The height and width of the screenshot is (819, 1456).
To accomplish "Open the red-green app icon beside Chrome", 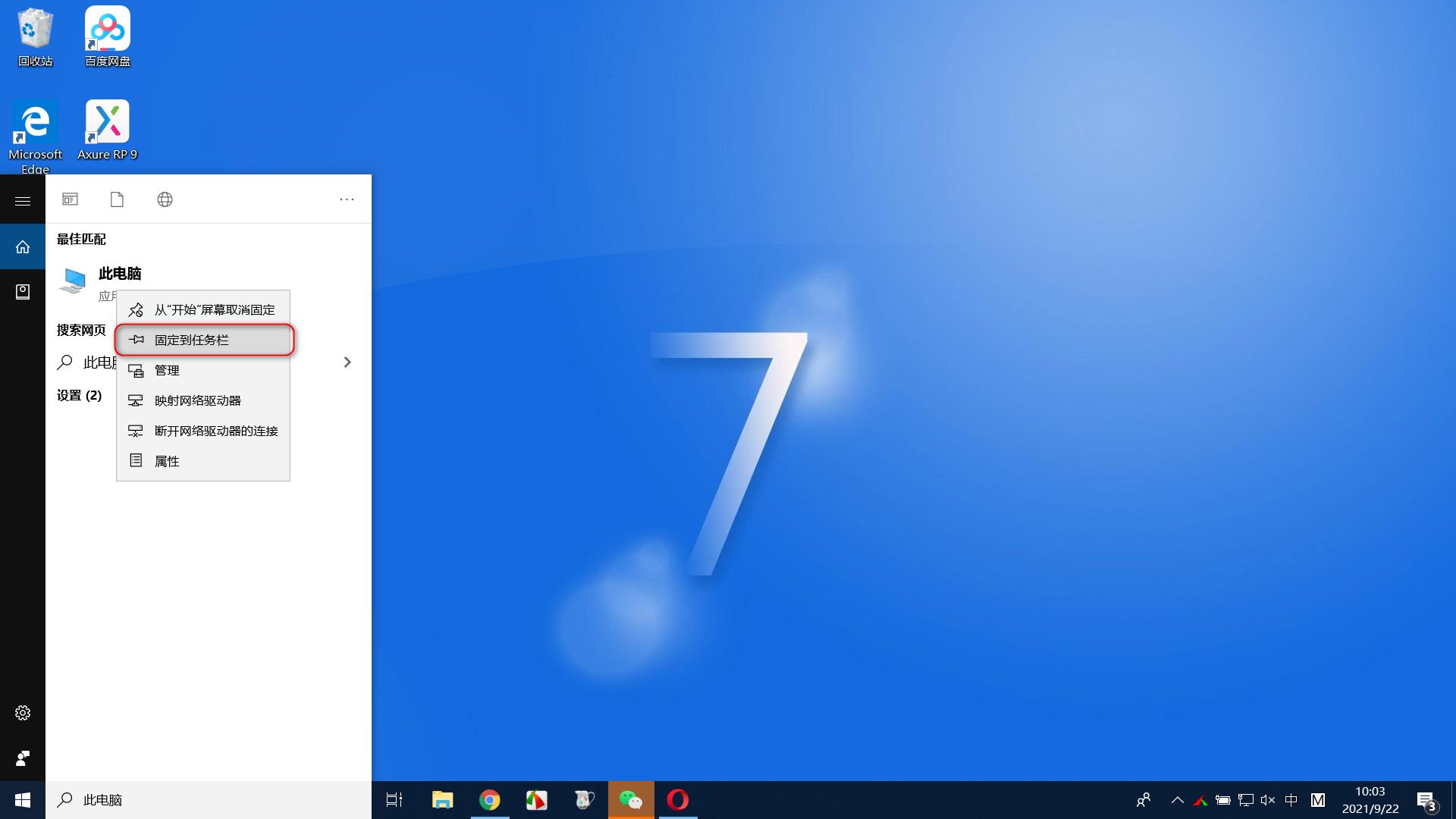I will point(536,800).
